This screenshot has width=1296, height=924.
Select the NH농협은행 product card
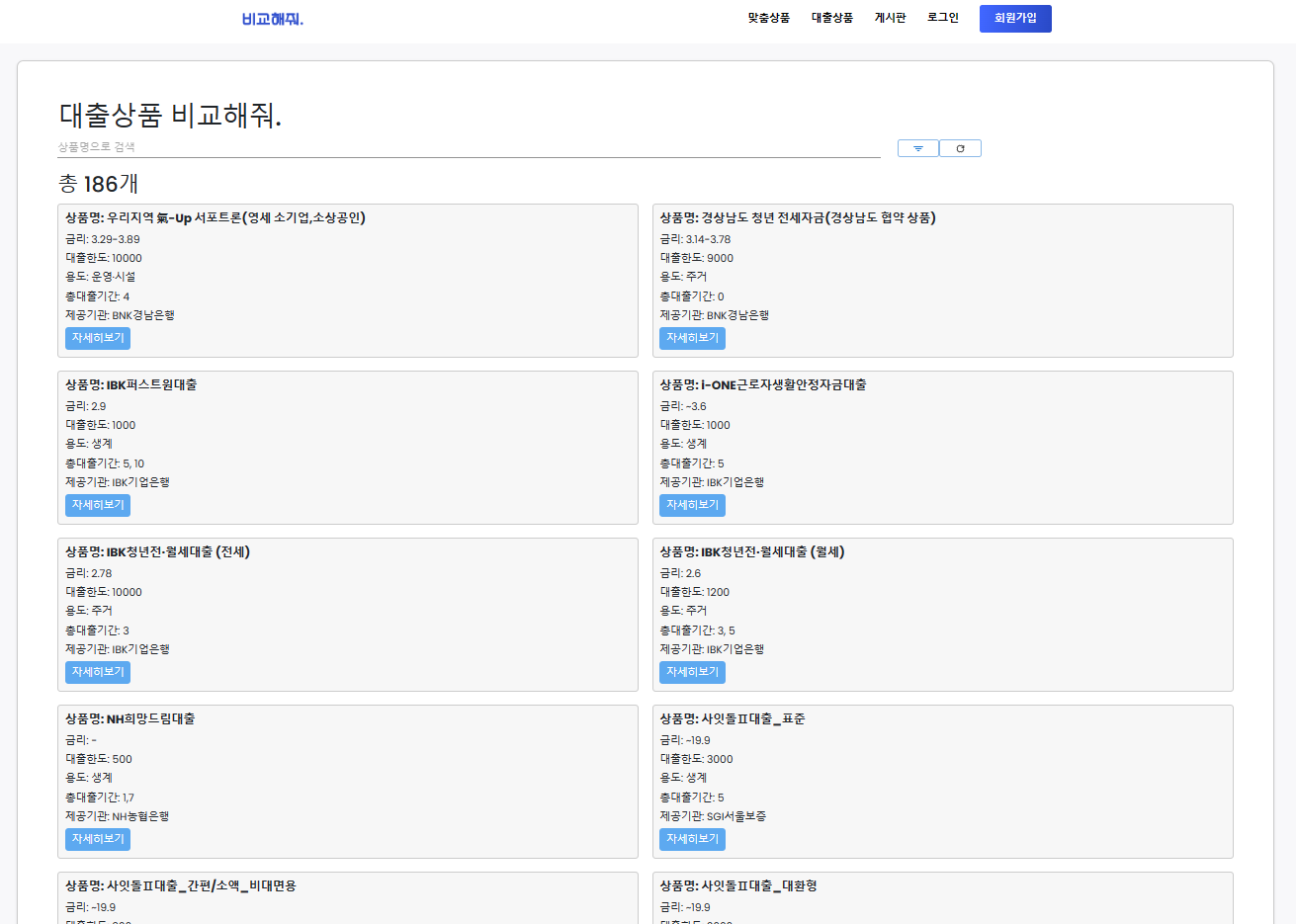[x=346, y=781]
